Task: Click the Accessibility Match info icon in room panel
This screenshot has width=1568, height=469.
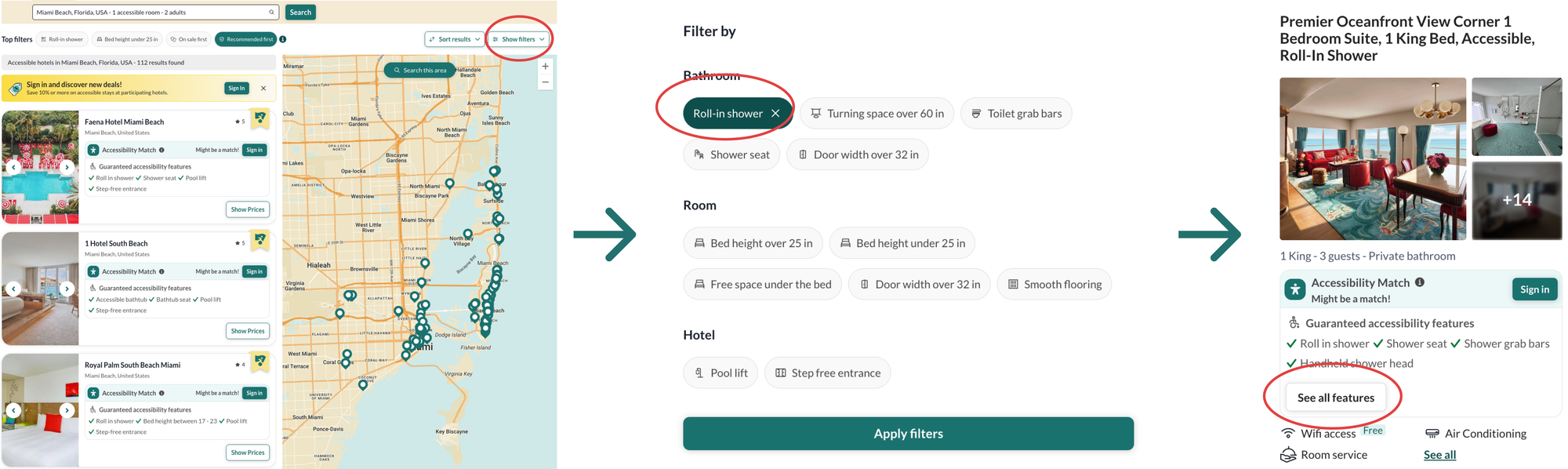Action: coord(1420,282)
